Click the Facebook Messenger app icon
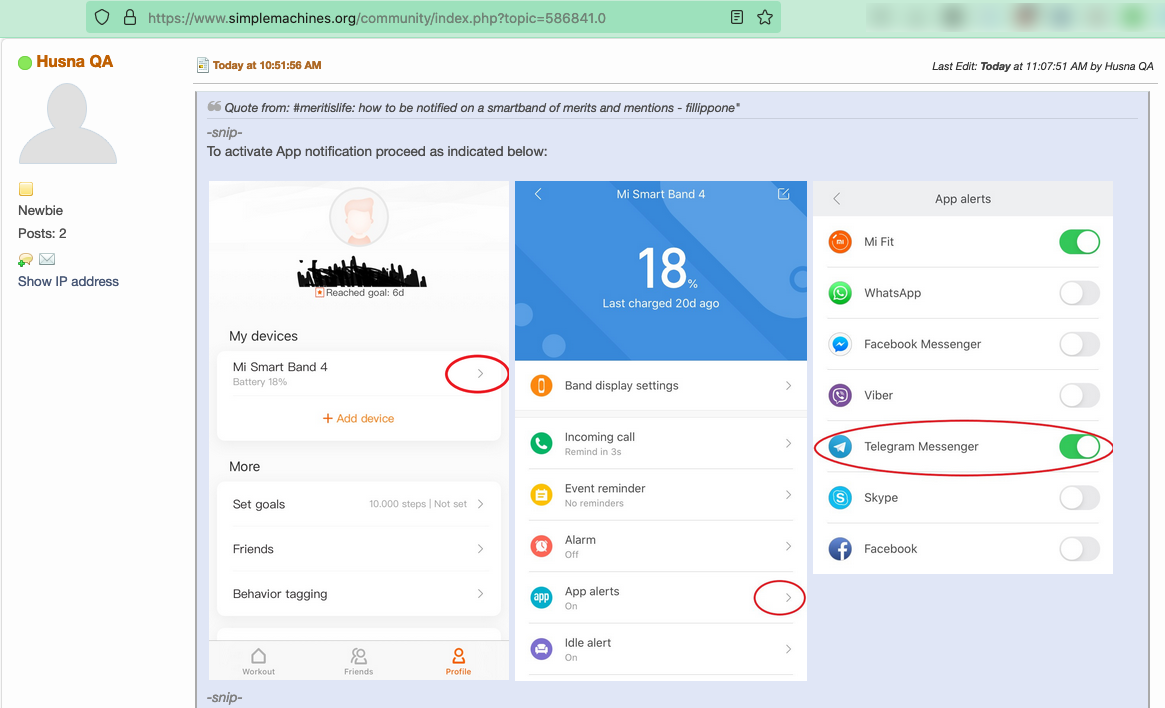1165x708 pixels. pyautogui.click(x=840, y=344)
